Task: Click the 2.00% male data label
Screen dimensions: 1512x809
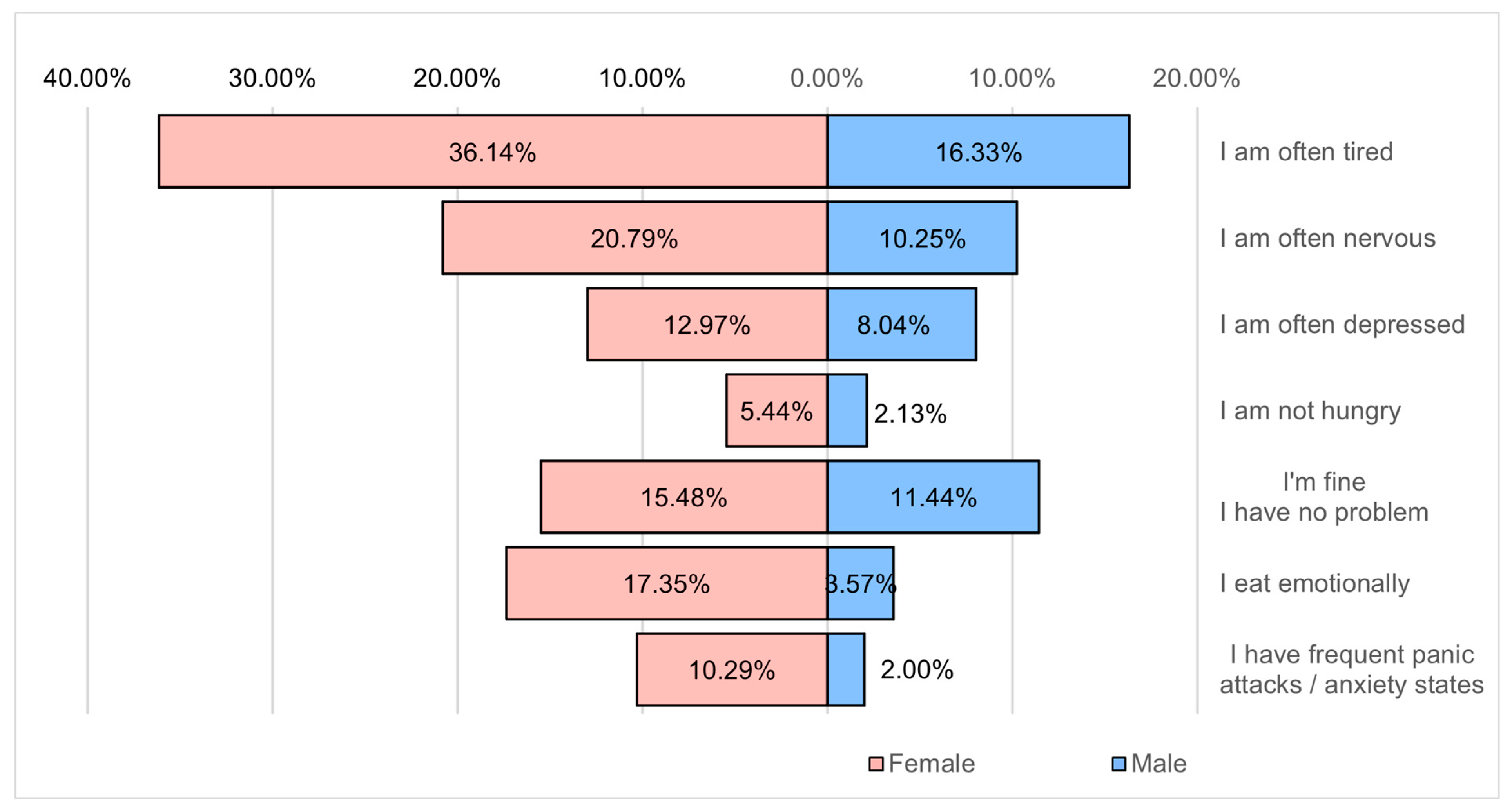Action: tap(917, 669)
